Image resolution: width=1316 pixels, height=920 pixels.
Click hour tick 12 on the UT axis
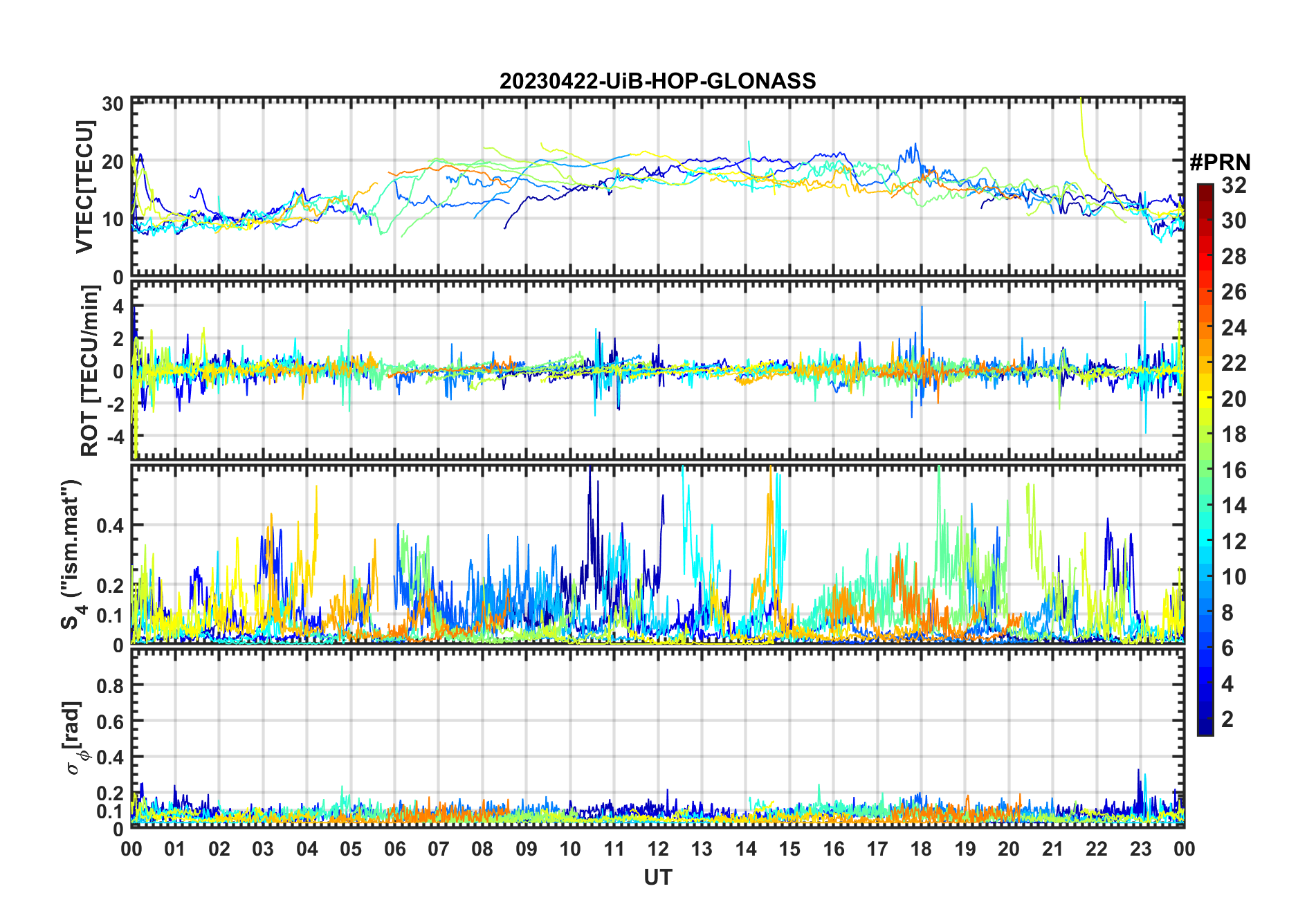tap(658, 849)
